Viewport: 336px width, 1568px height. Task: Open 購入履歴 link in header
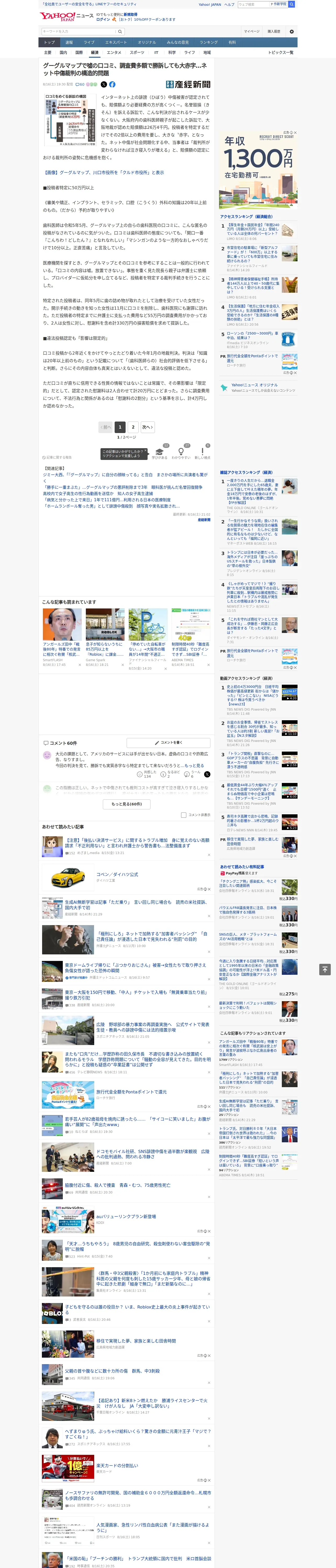(274, 32)
